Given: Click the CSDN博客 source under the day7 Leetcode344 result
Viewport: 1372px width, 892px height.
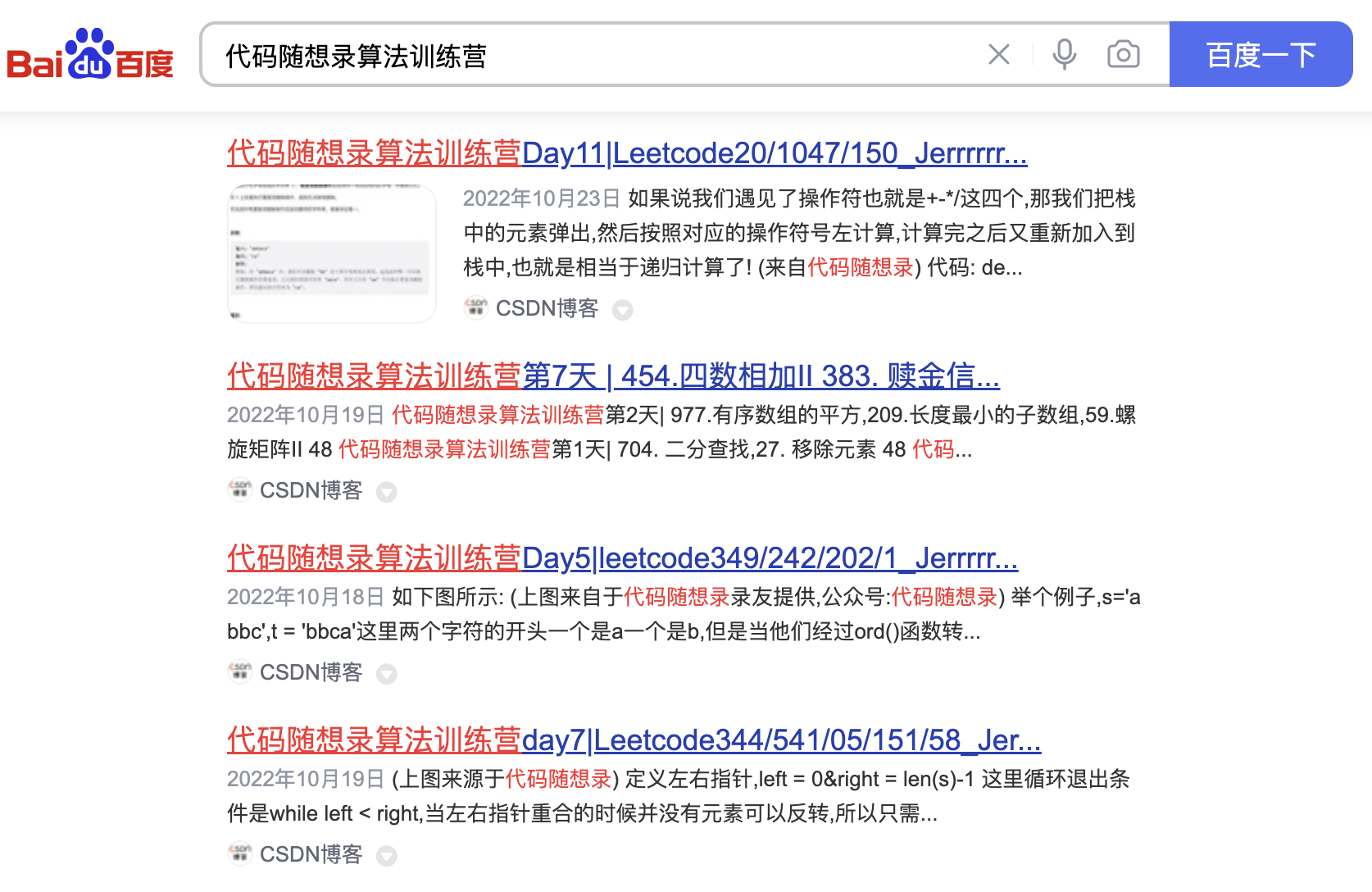Looking at the screenshot, I should (x=311, y=854).
